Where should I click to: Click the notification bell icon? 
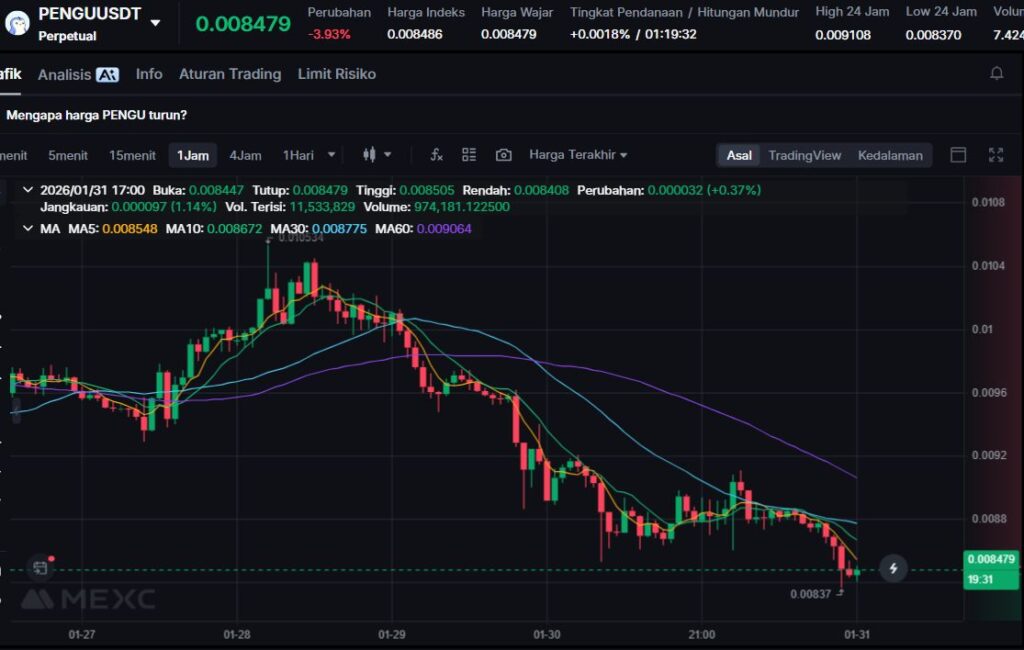point(996,74)
